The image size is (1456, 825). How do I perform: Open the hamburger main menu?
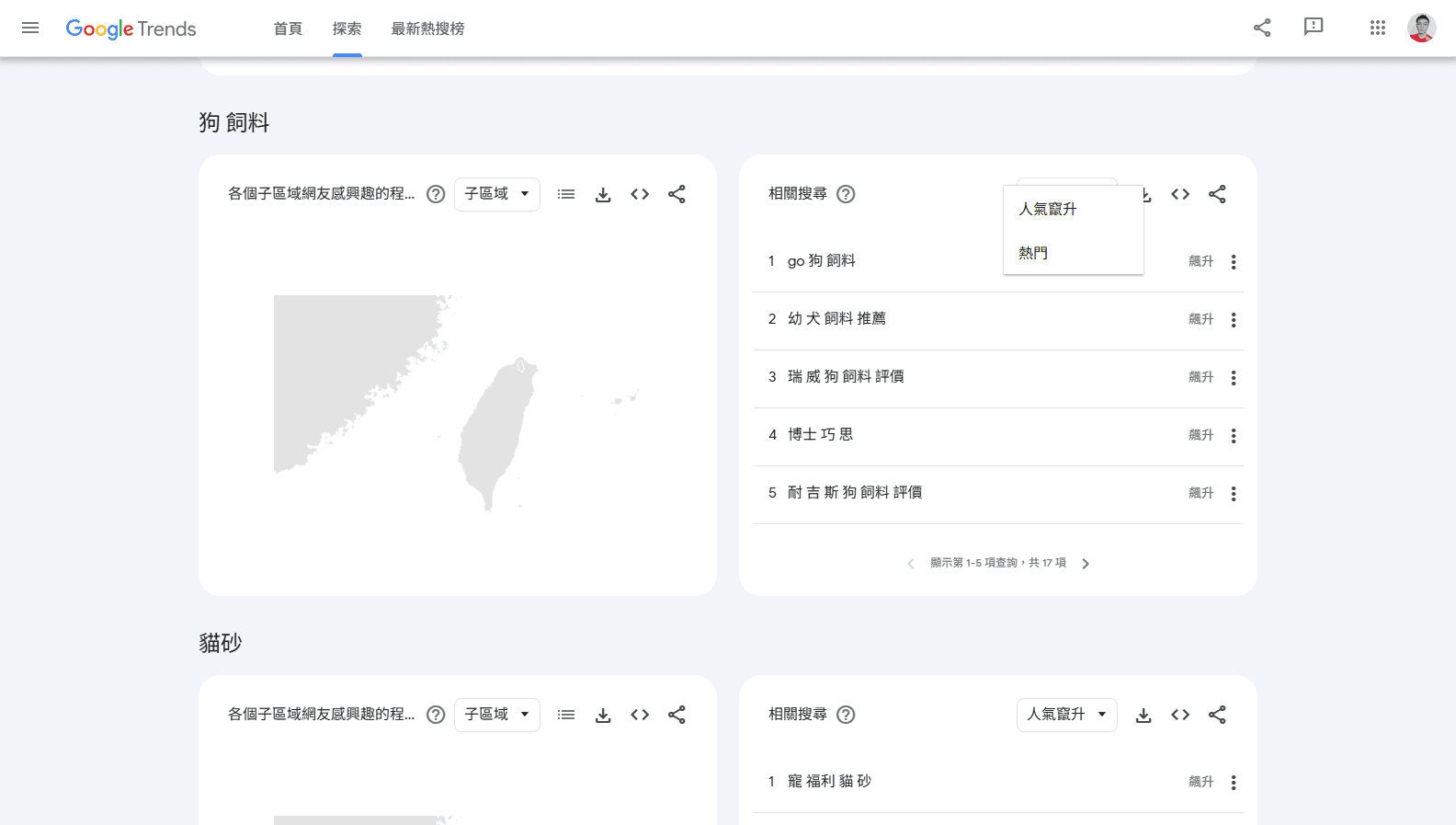(x=30, y=28)
